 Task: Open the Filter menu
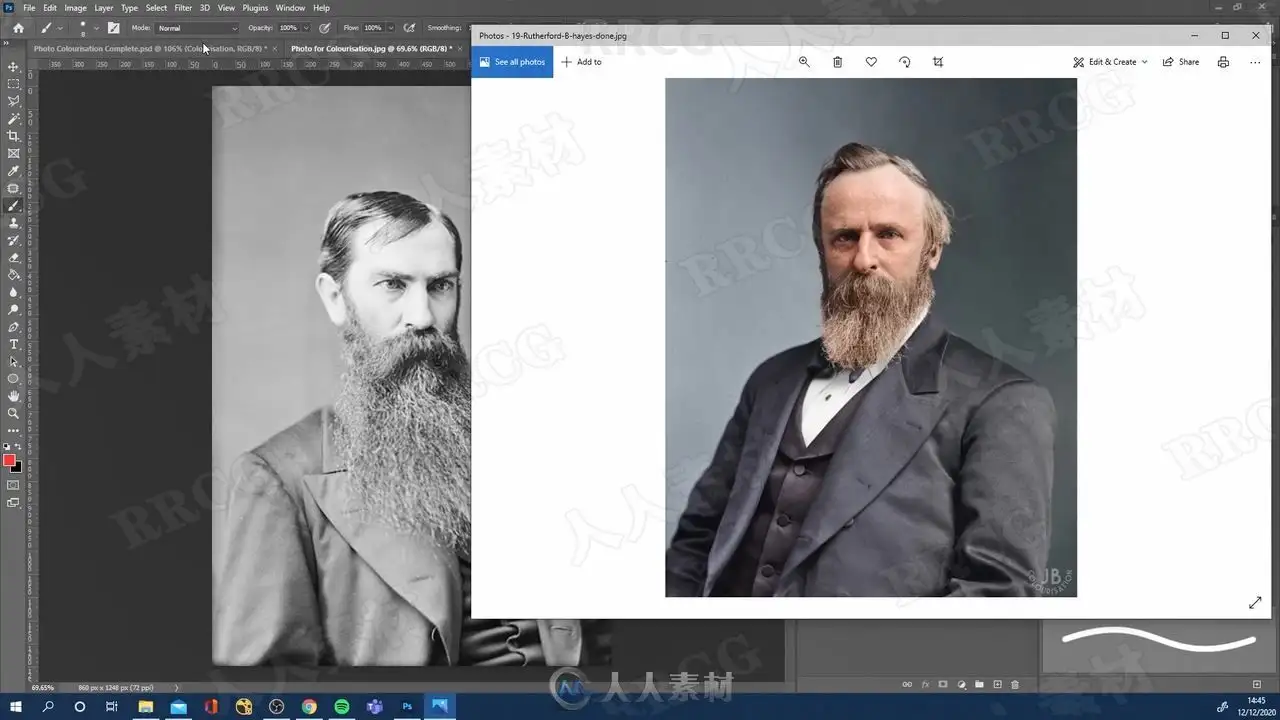click(x=183, y=8)
